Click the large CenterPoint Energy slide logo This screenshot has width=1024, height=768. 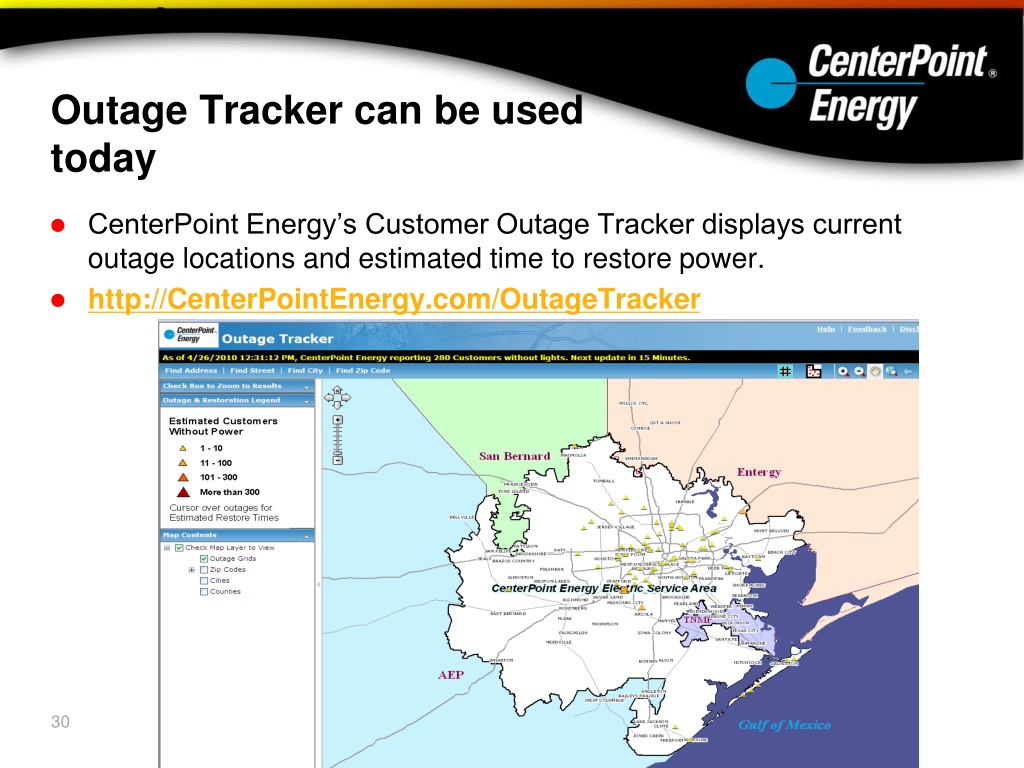[871, 85]
